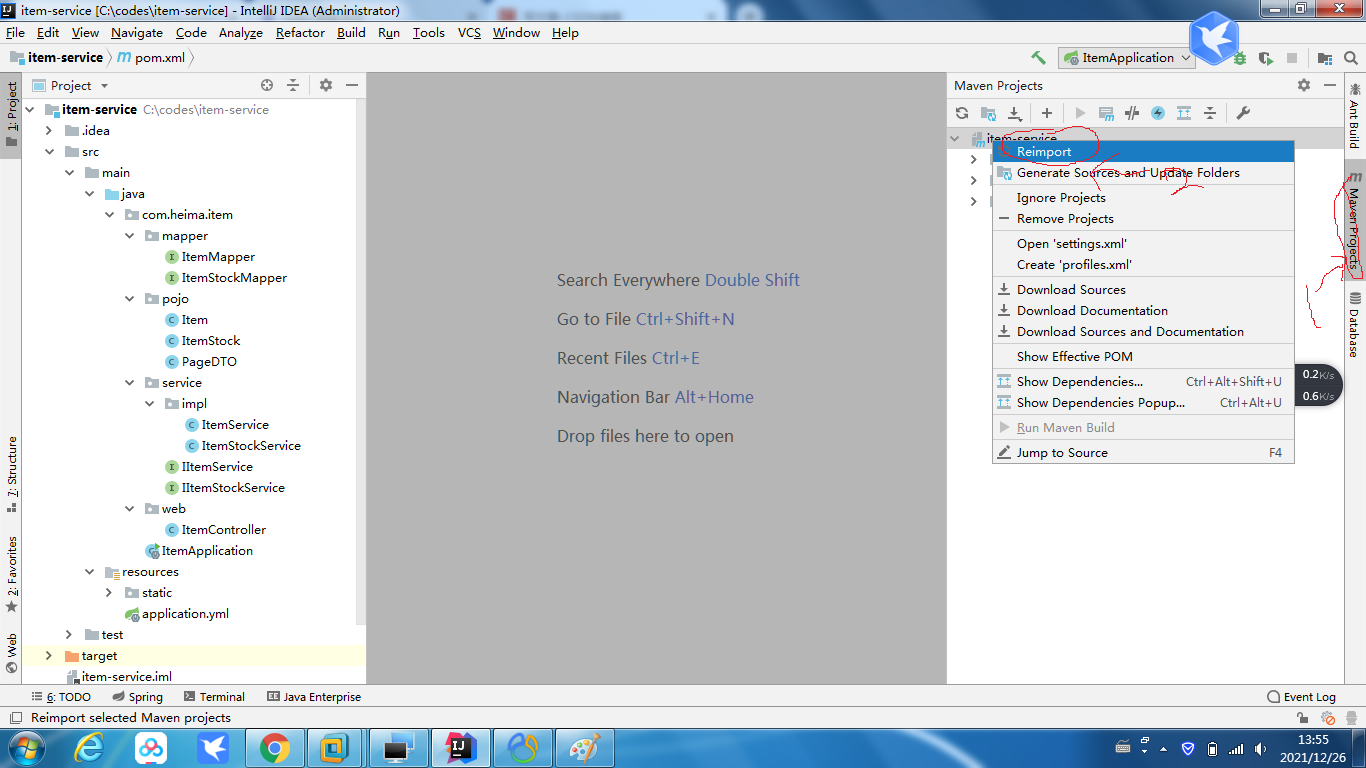Click Windows Start button
1366x768 pixels.
click(x=25, y=748)
